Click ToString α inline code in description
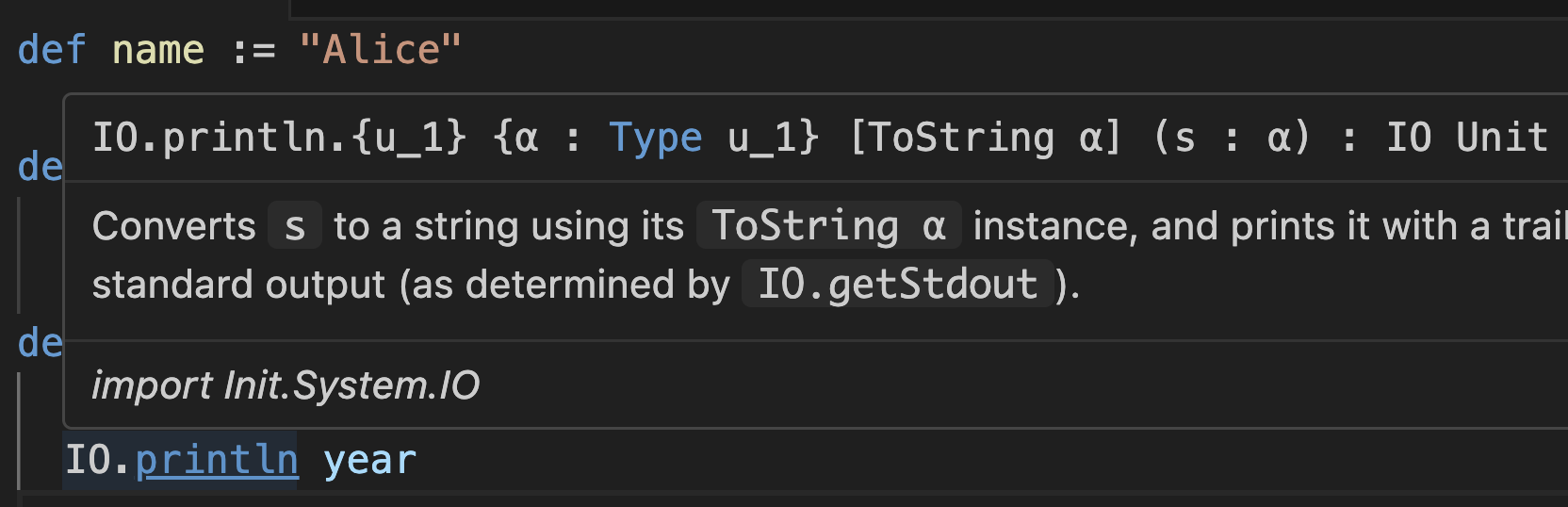 coord(828,226)
